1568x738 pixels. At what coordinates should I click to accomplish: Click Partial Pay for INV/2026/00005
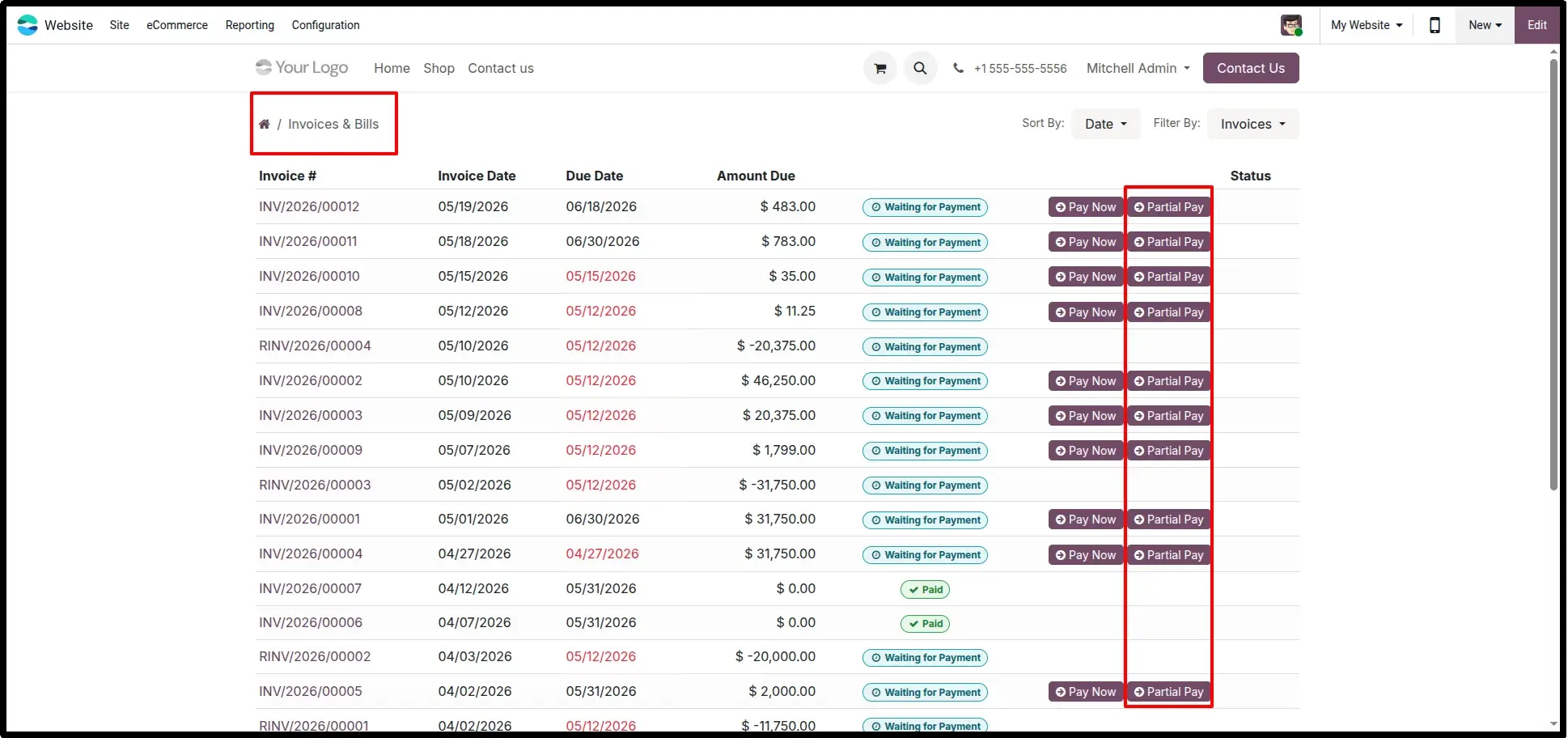click(x=1168, y=692)
